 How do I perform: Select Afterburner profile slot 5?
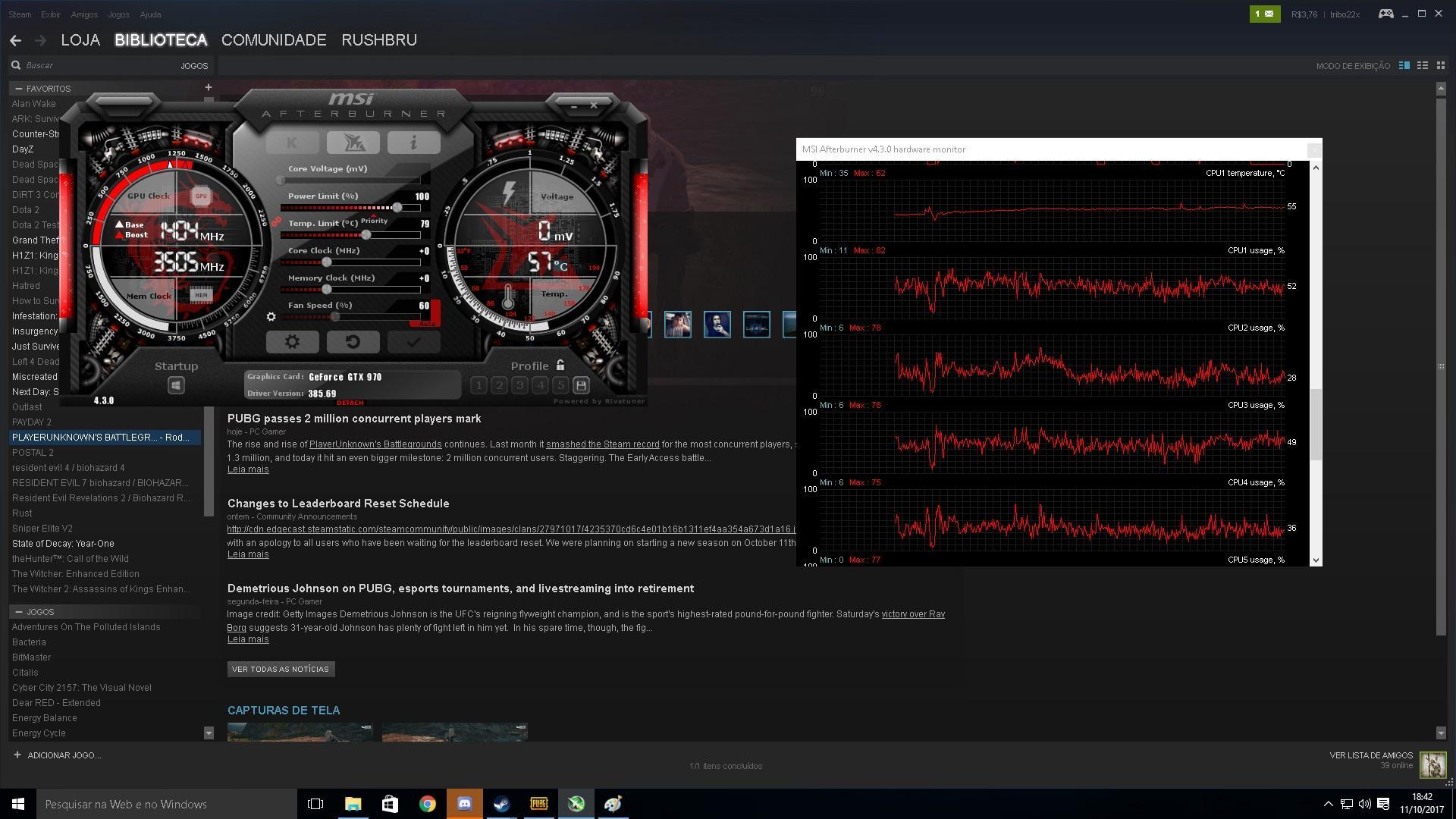click(560, 385)
